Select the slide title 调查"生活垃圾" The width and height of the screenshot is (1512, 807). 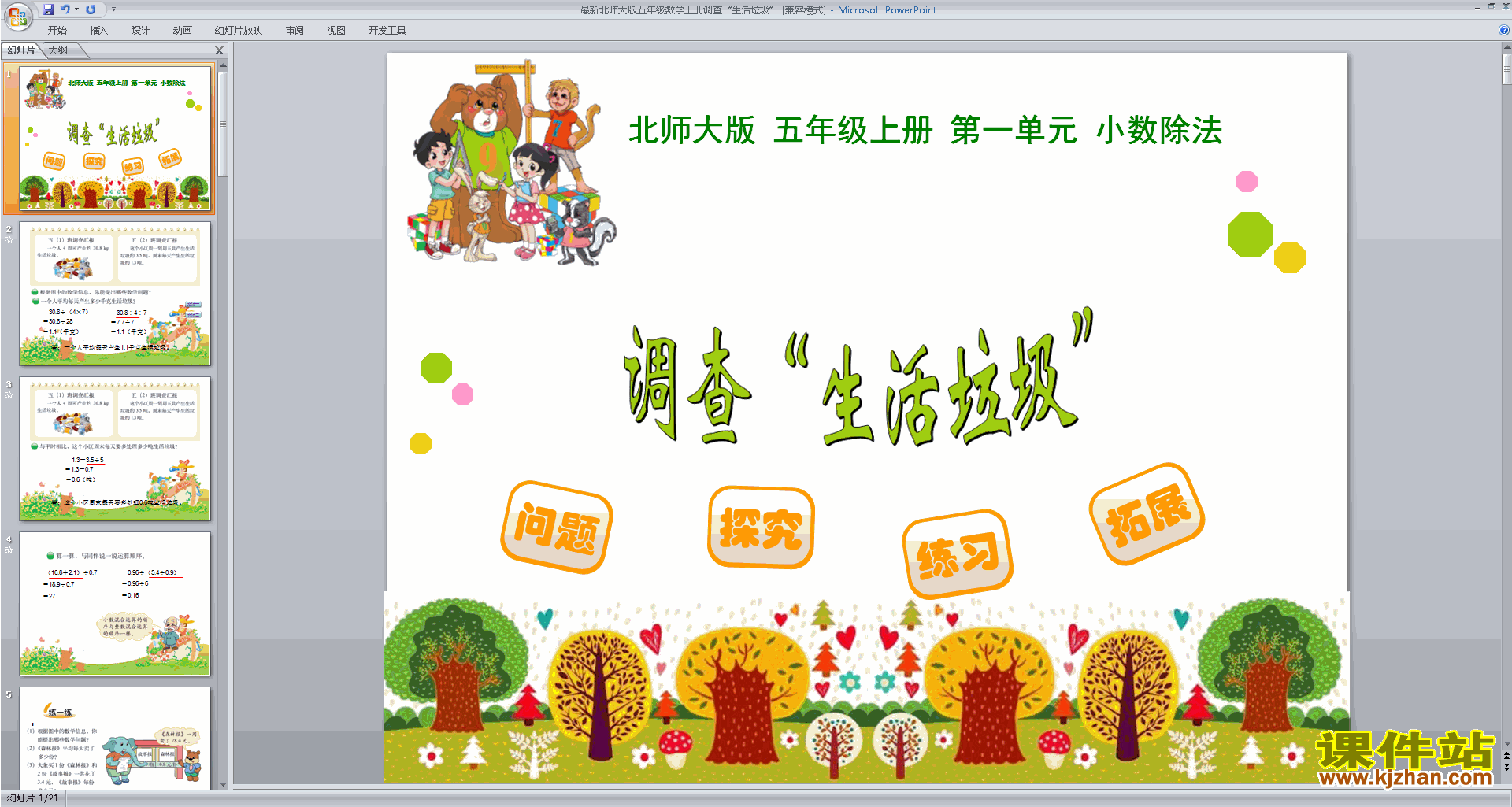click(x=860, y=378)
